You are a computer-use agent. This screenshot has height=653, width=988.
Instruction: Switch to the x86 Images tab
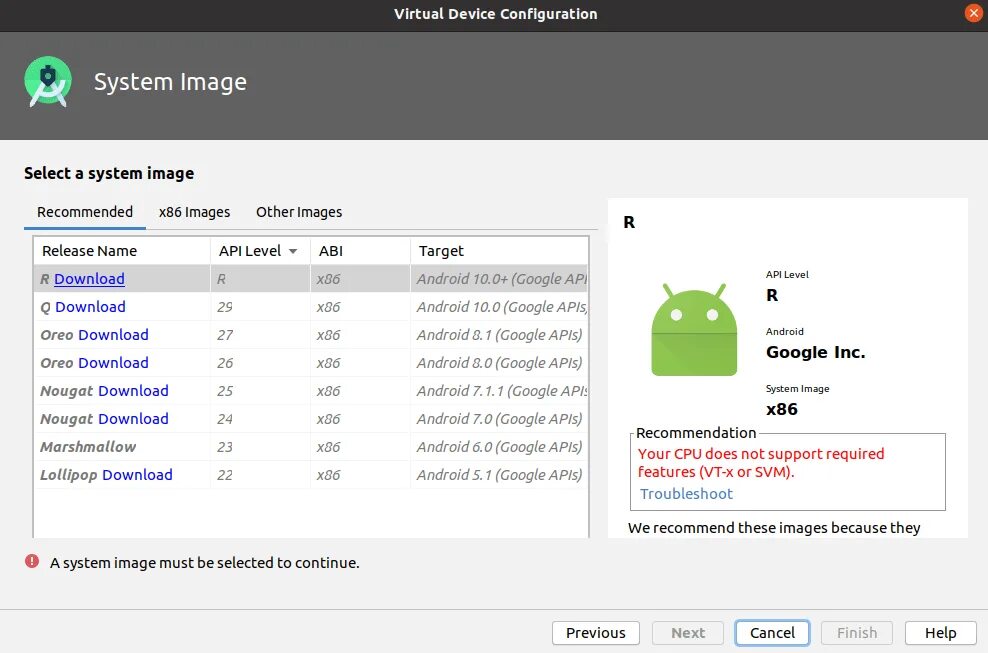point(194,212)
